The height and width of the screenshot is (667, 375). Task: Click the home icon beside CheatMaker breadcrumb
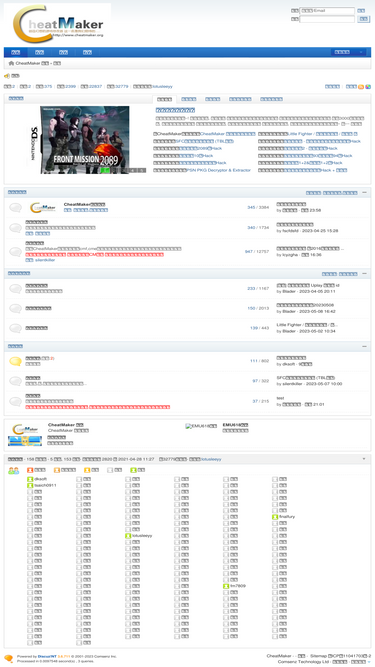pos(11,63)
